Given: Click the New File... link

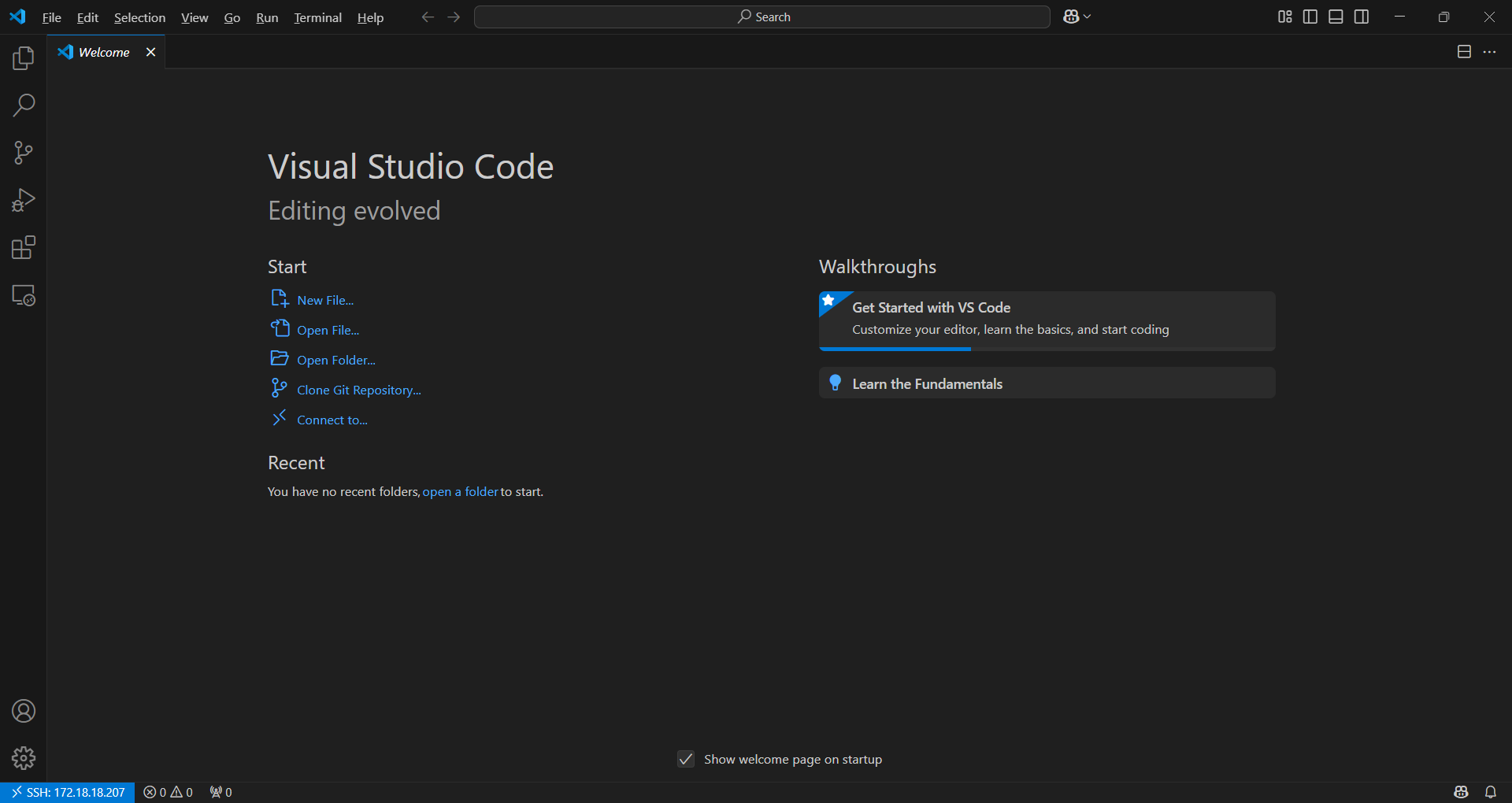Looking at the screenshot, I should click(x=325, y=300).
